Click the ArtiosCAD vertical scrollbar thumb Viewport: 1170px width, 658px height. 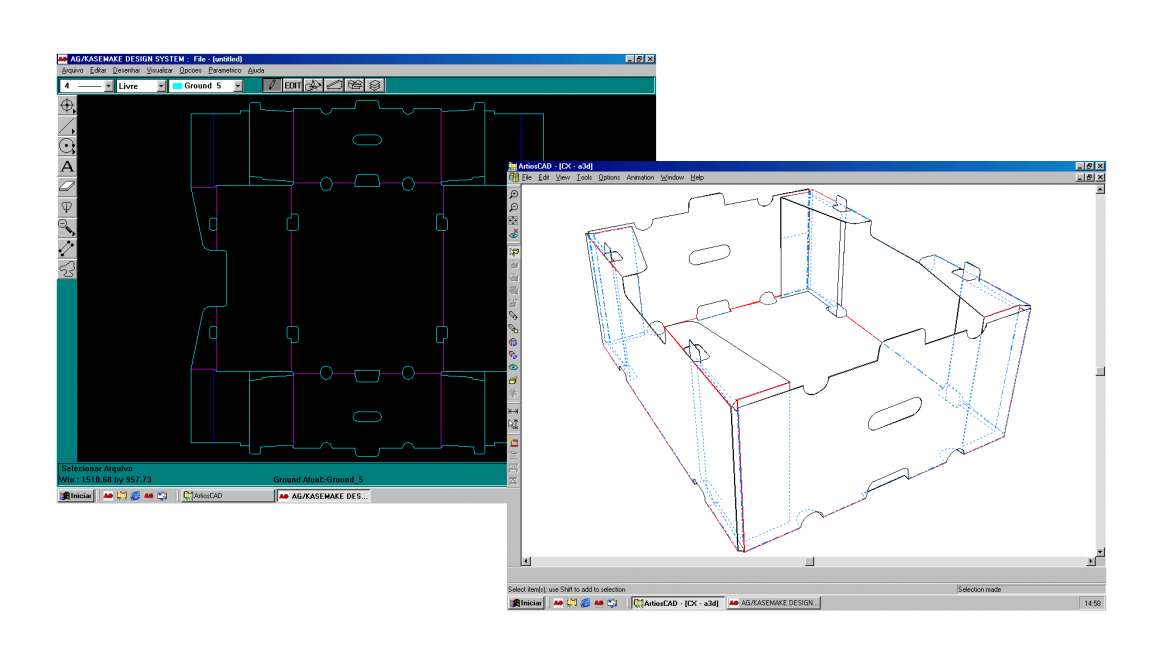1101,371
